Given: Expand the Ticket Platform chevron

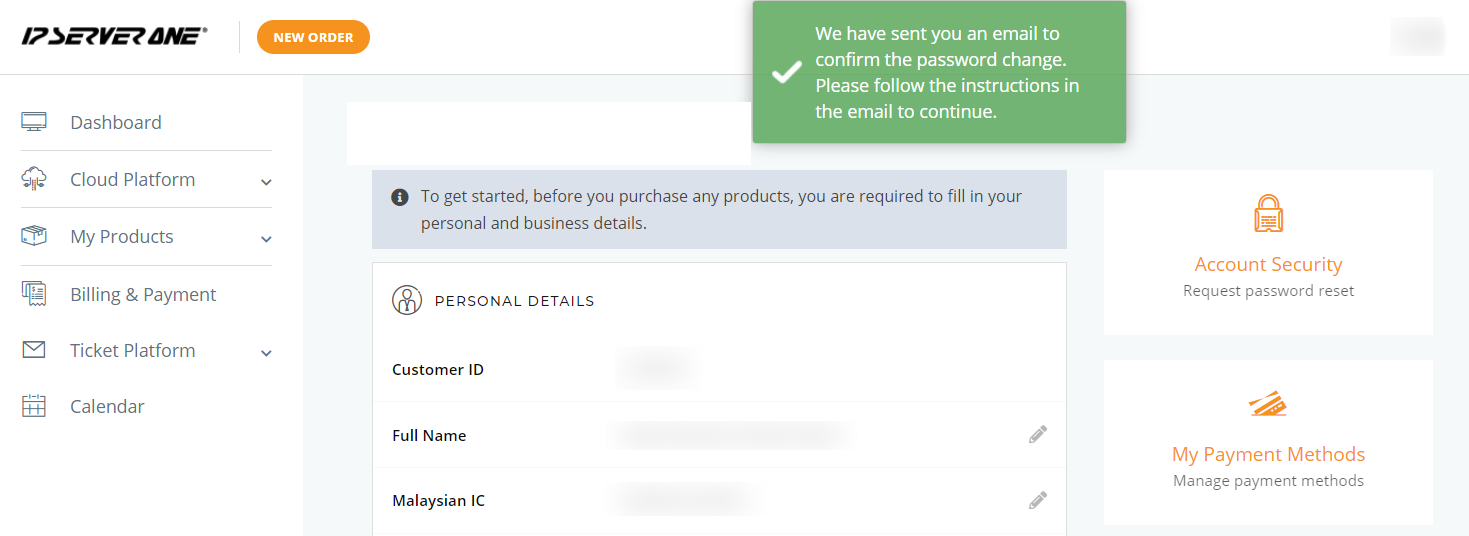Looking at the screenshot, I should click(266, 353).
